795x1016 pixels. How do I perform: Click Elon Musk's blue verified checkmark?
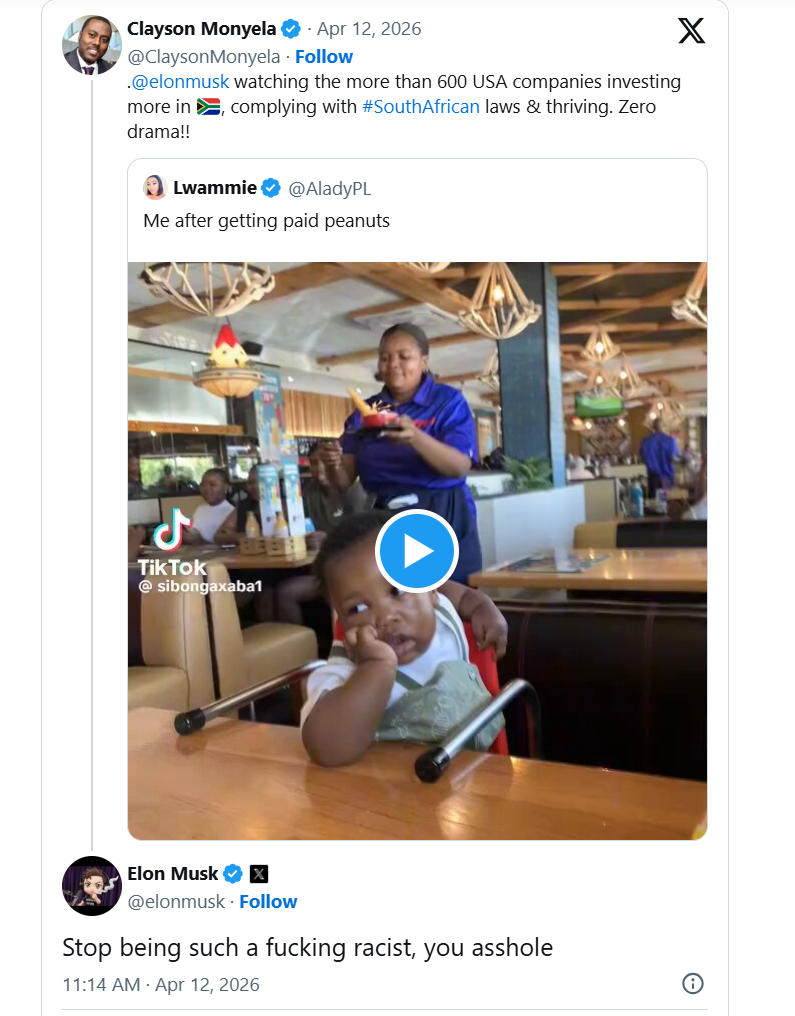[x=233, y=874]
